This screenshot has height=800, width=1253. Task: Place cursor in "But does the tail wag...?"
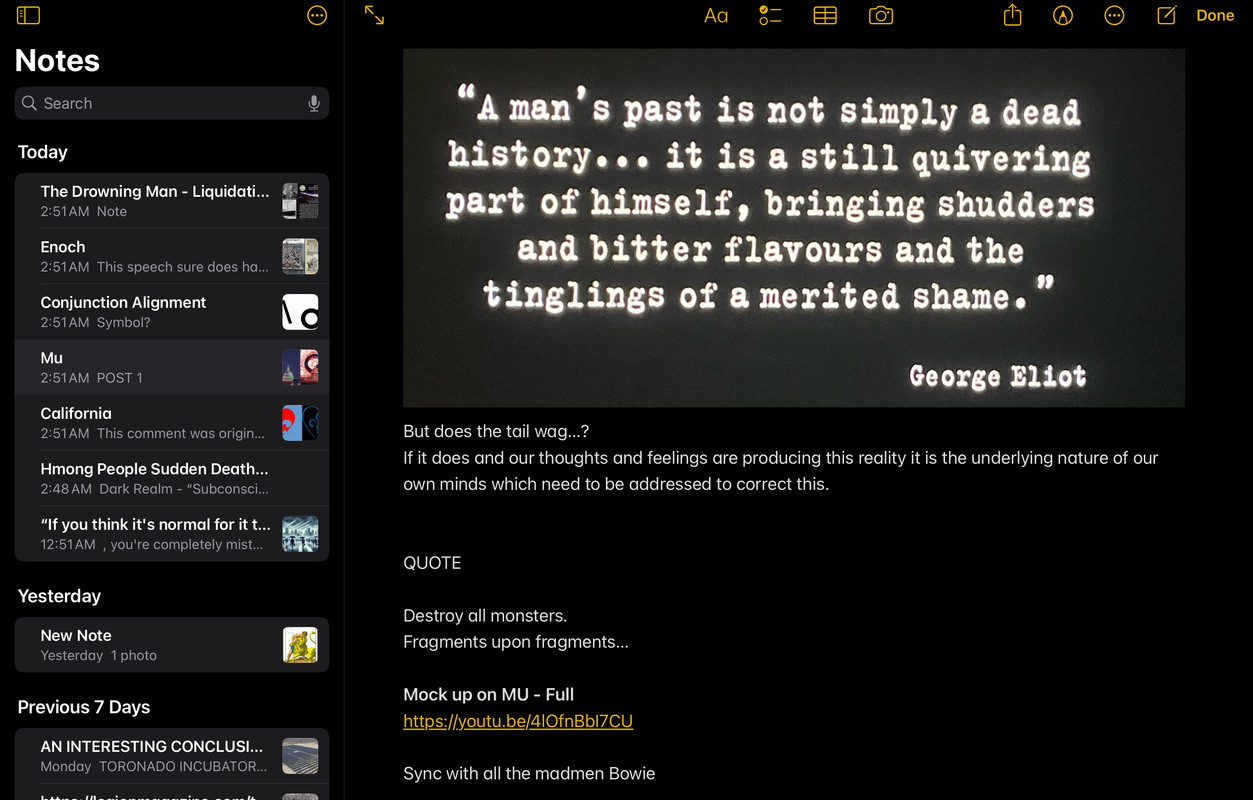click(x=496, y=431)
